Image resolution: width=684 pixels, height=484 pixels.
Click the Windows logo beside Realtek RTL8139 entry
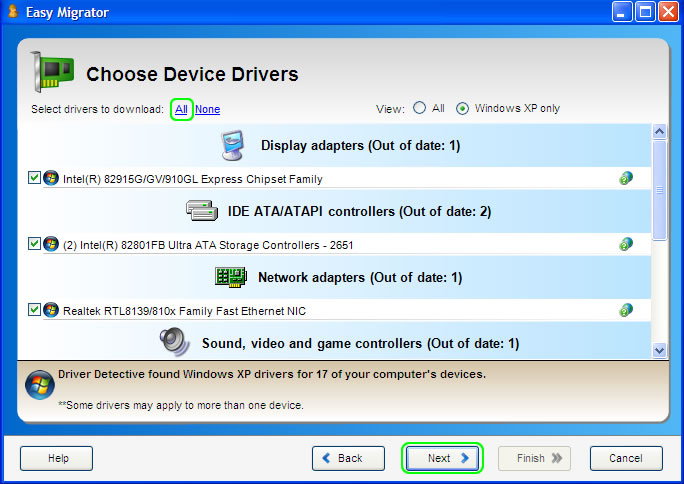coord(51,310)
